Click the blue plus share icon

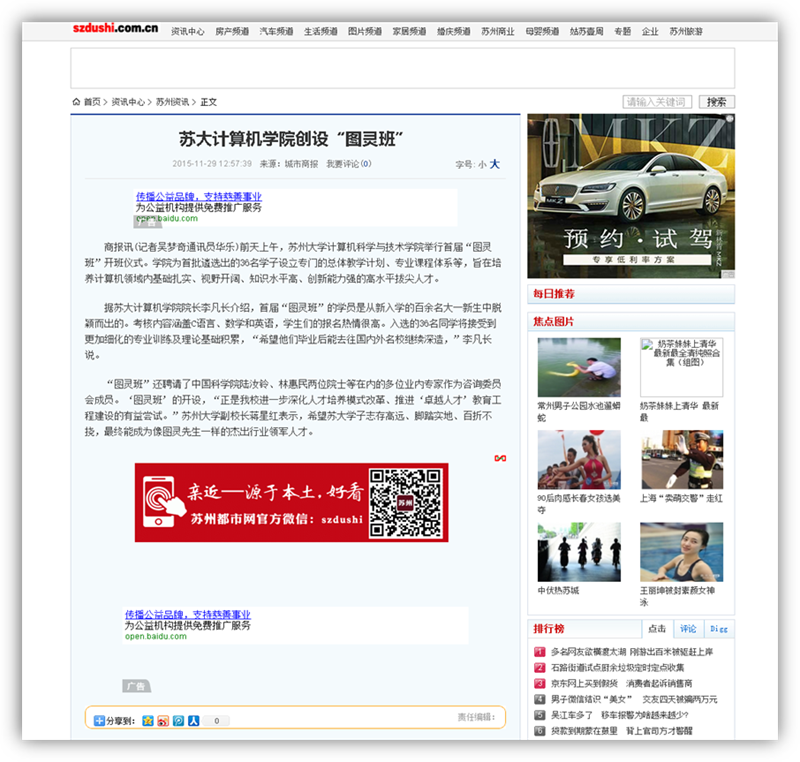click(x=99, y=720)
